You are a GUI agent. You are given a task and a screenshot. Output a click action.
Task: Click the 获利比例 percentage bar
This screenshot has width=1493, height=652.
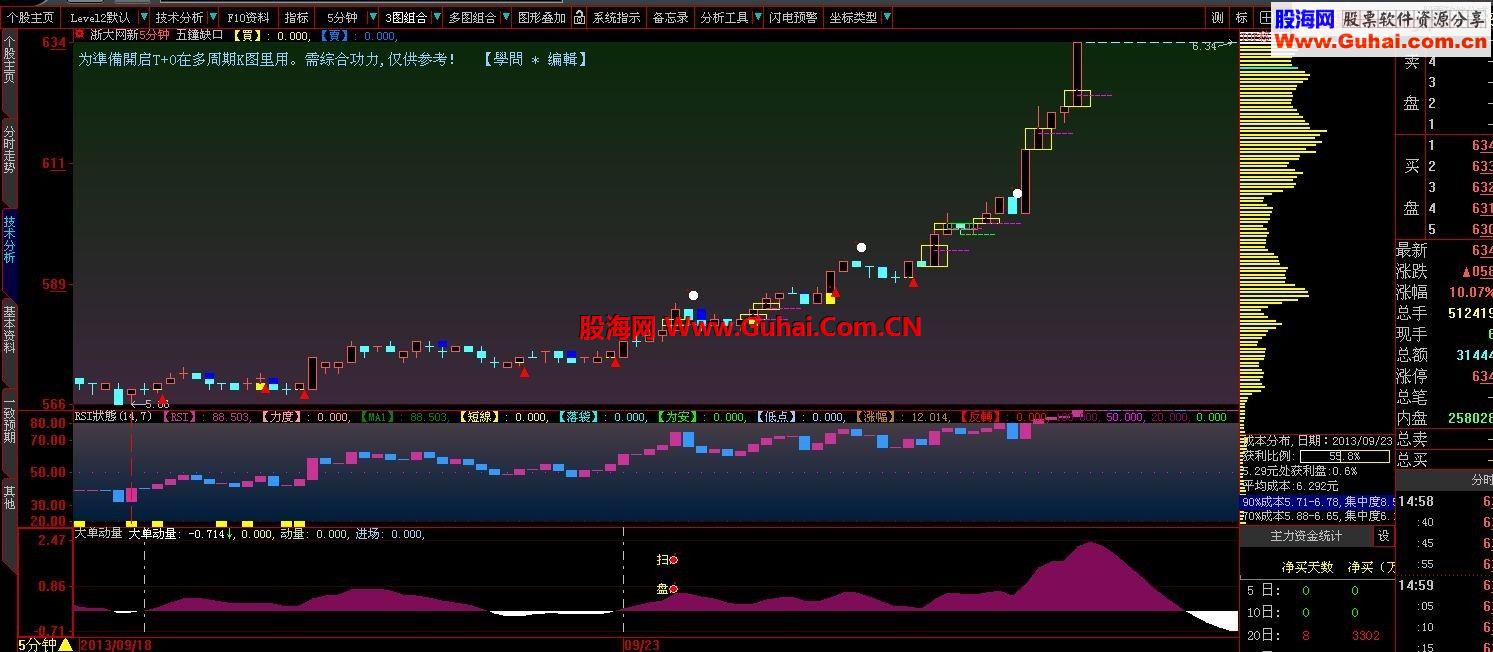pyautogui.click(x=1344, y=457)
